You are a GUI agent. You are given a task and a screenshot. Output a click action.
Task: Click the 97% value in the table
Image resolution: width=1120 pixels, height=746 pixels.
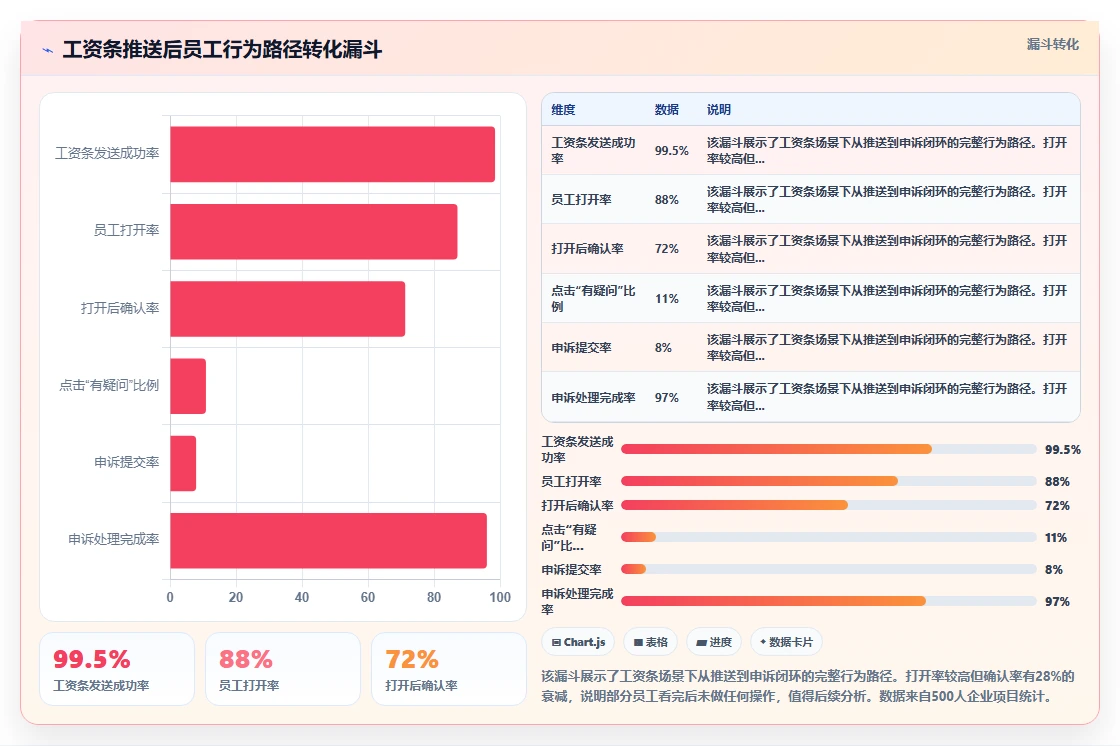[x=666, y=397]
